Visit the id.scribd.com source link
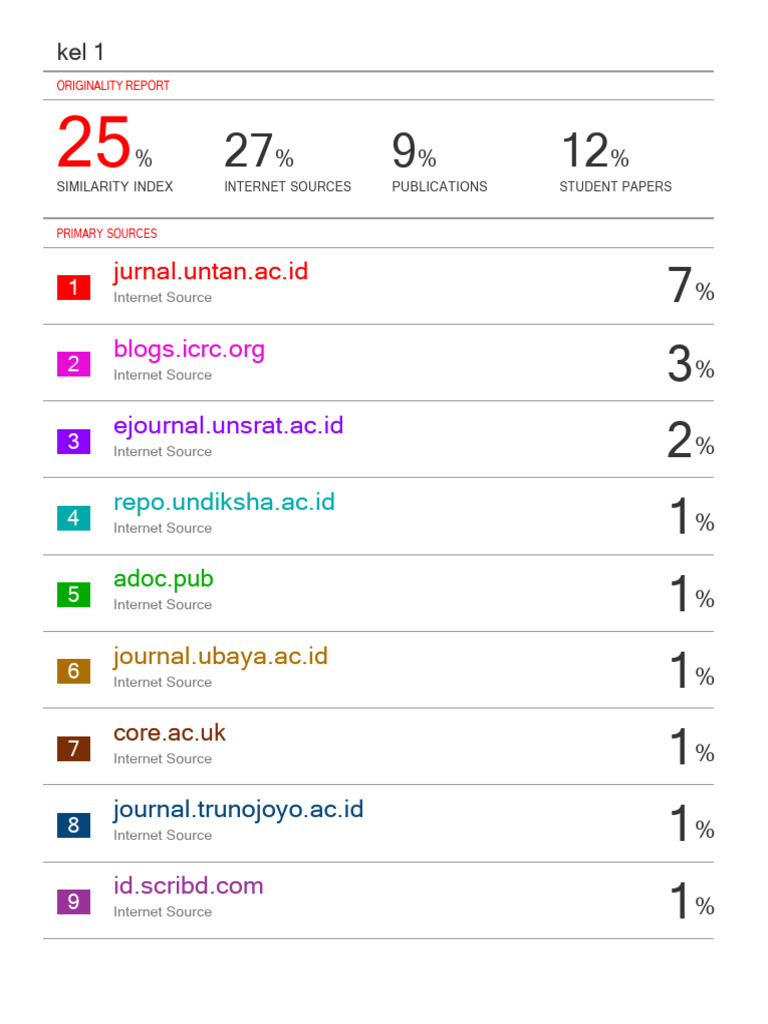This screenshot has height=1024, width=768. [188, 886]
